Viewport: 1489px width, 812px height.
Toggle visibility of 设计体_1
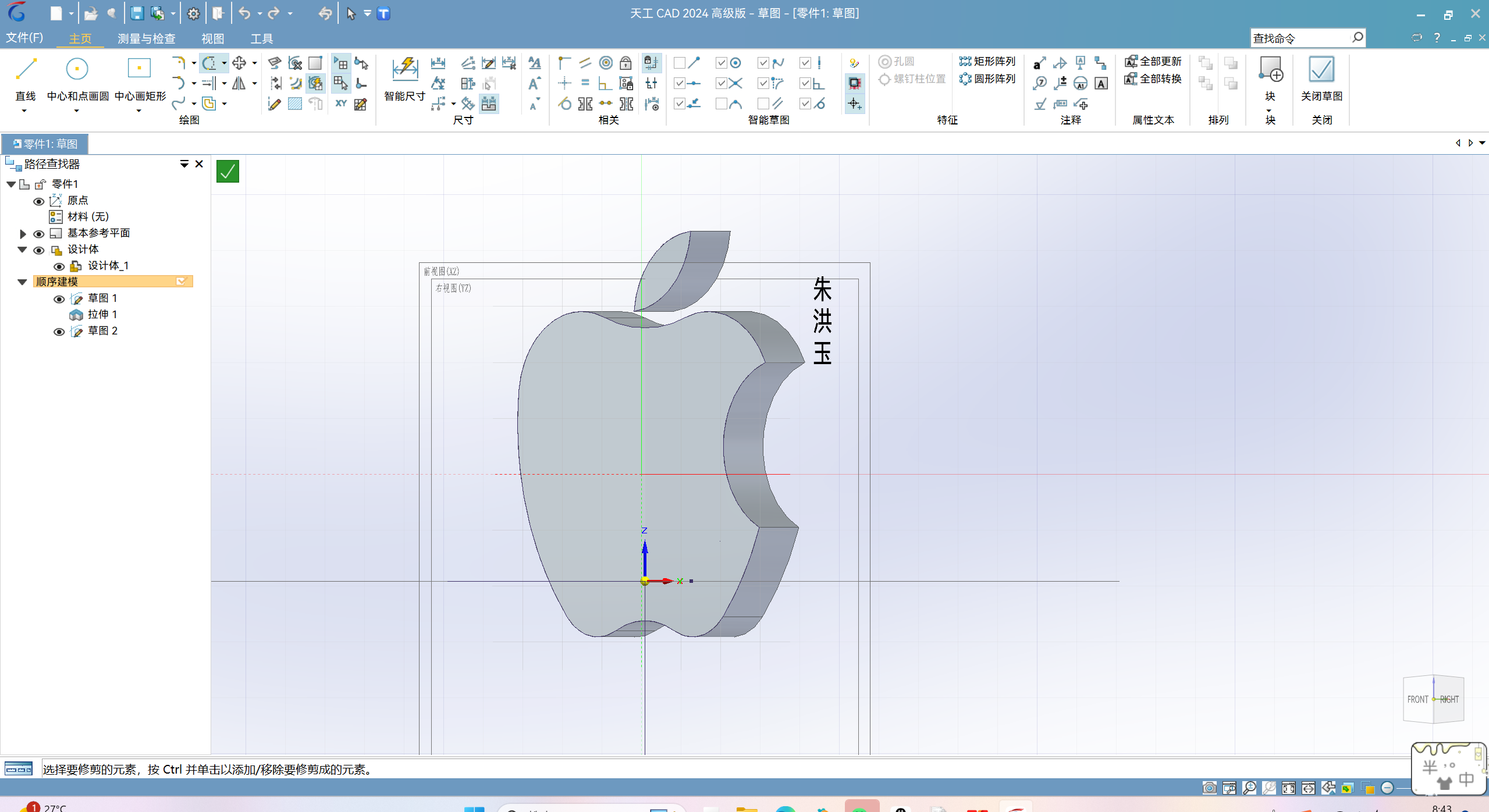(x=59, y=266)
